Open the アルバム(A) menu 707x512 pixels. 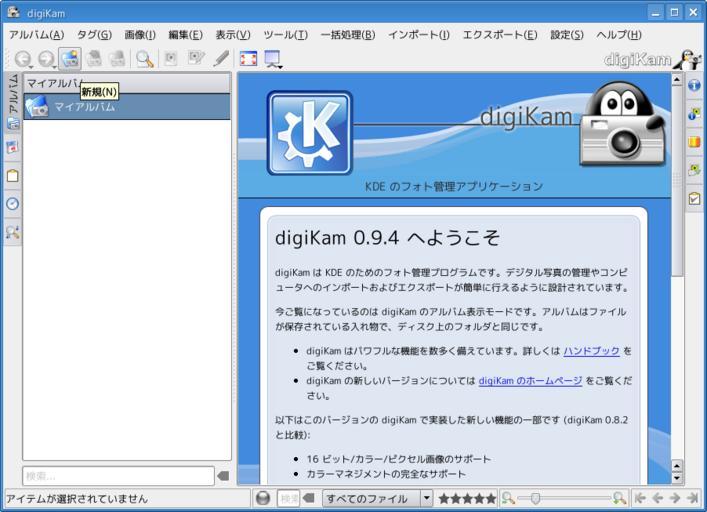click(36, 35)
